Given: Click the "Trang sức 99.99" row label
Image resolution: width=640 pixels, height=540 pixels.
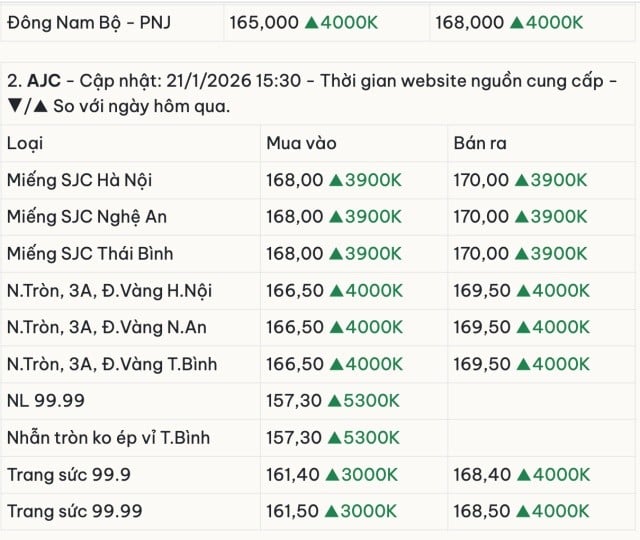Looking at the screenshot, I should coord(74,512).
